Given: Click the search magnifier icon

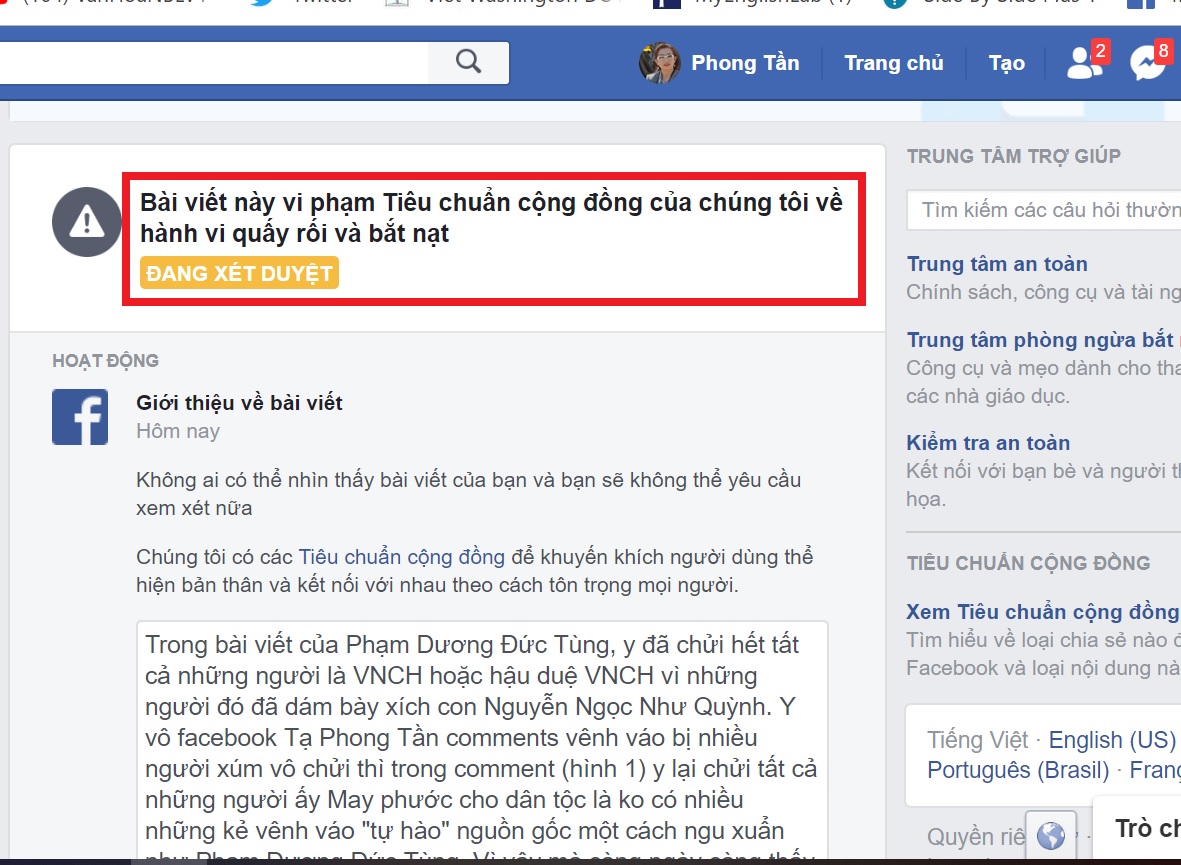Looking at the screenshot, I should point(468,62).
